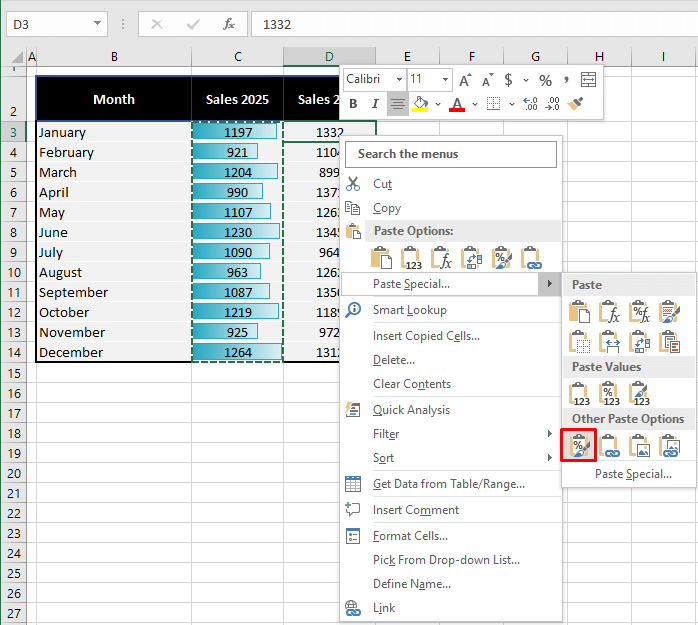The image size is (698, 625).
Task: Click Increase Decimal icon in mini toolbar
Action: [529, 103]
